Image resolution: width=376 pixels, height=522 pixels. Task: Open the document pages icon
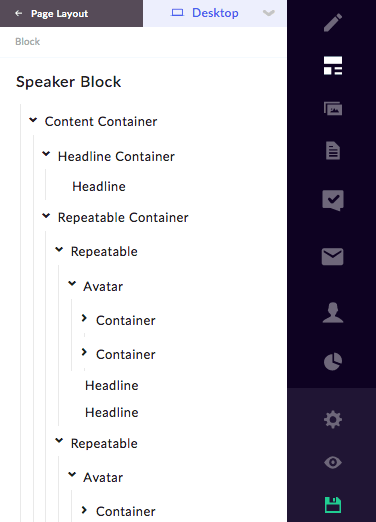[333, 151]
